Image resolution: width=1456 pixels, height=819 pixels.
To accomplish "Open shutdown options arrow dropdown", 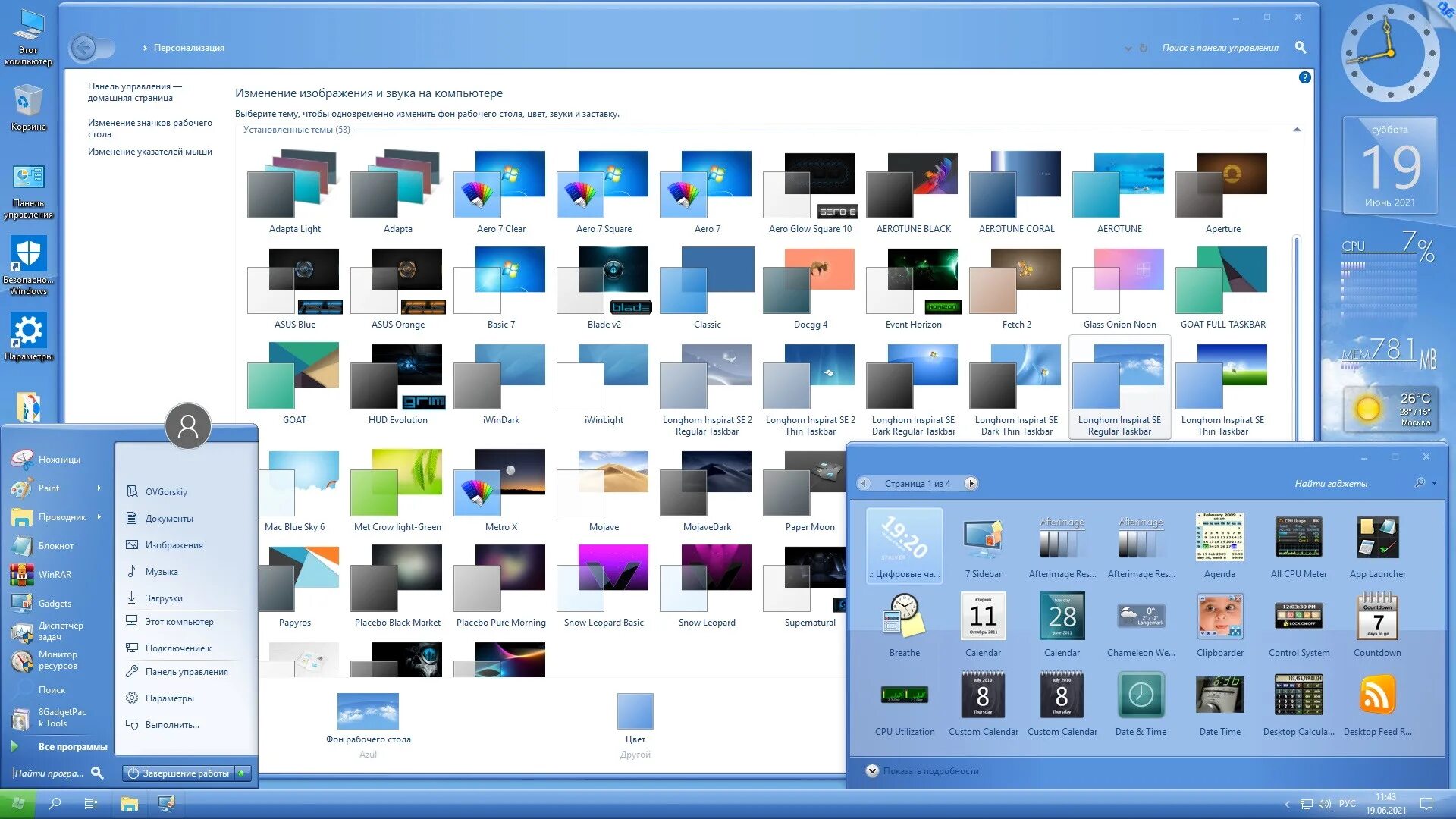I will (x=242, y=773).
